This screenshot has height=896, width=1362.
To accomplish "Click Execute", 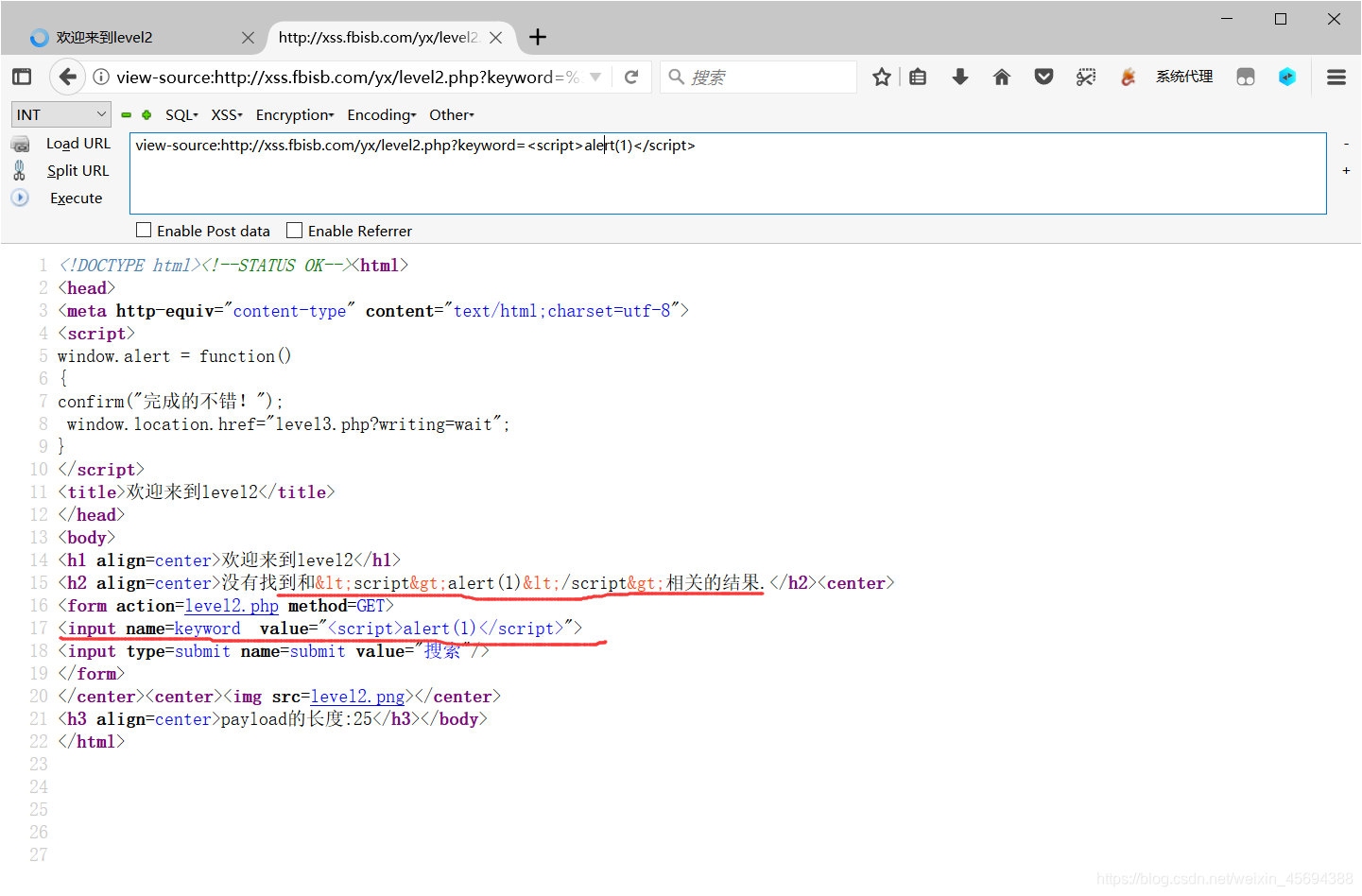I will click(76, 198).
